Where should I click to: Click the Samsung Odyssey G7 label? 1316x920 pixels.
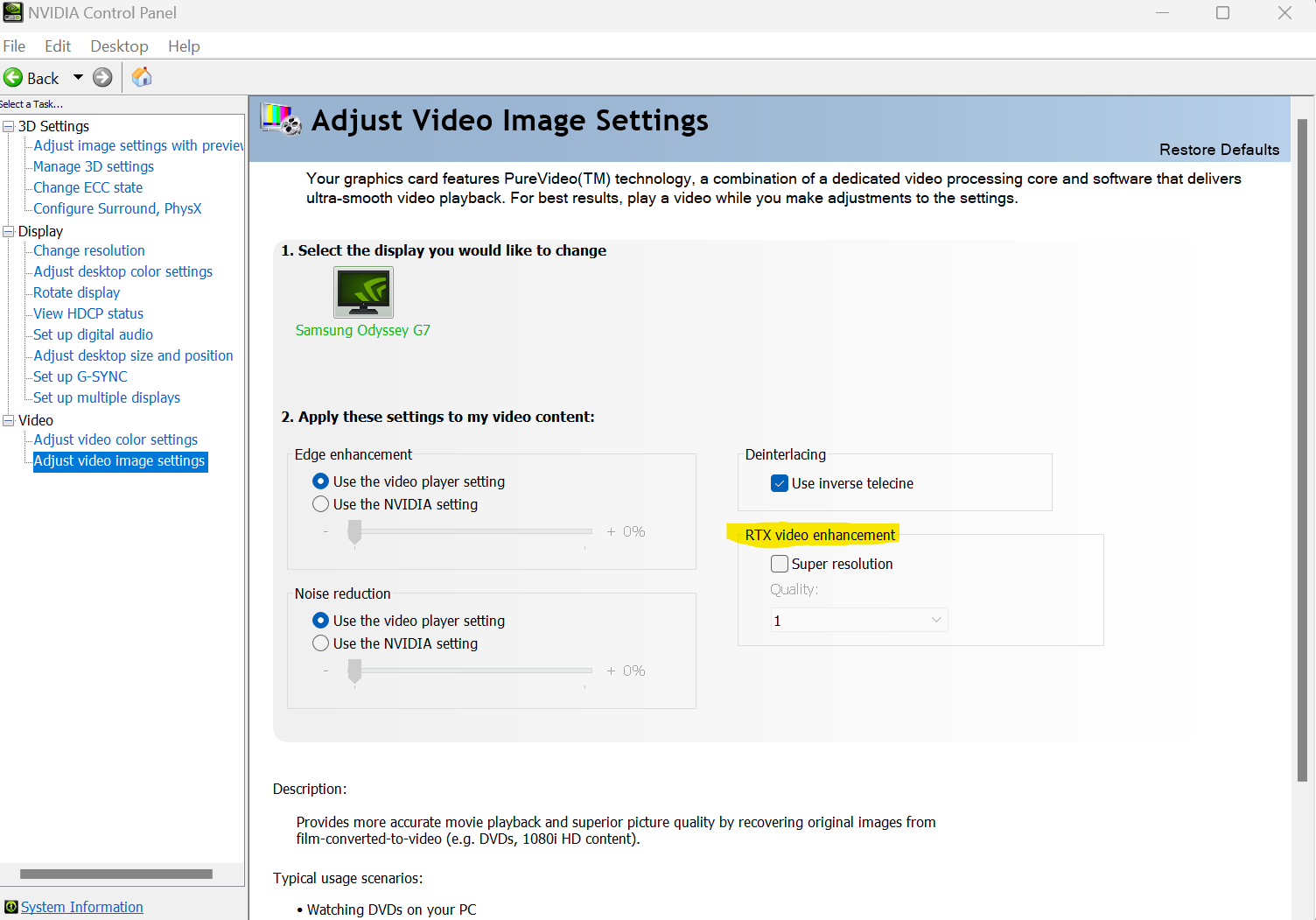click(363, 330)
